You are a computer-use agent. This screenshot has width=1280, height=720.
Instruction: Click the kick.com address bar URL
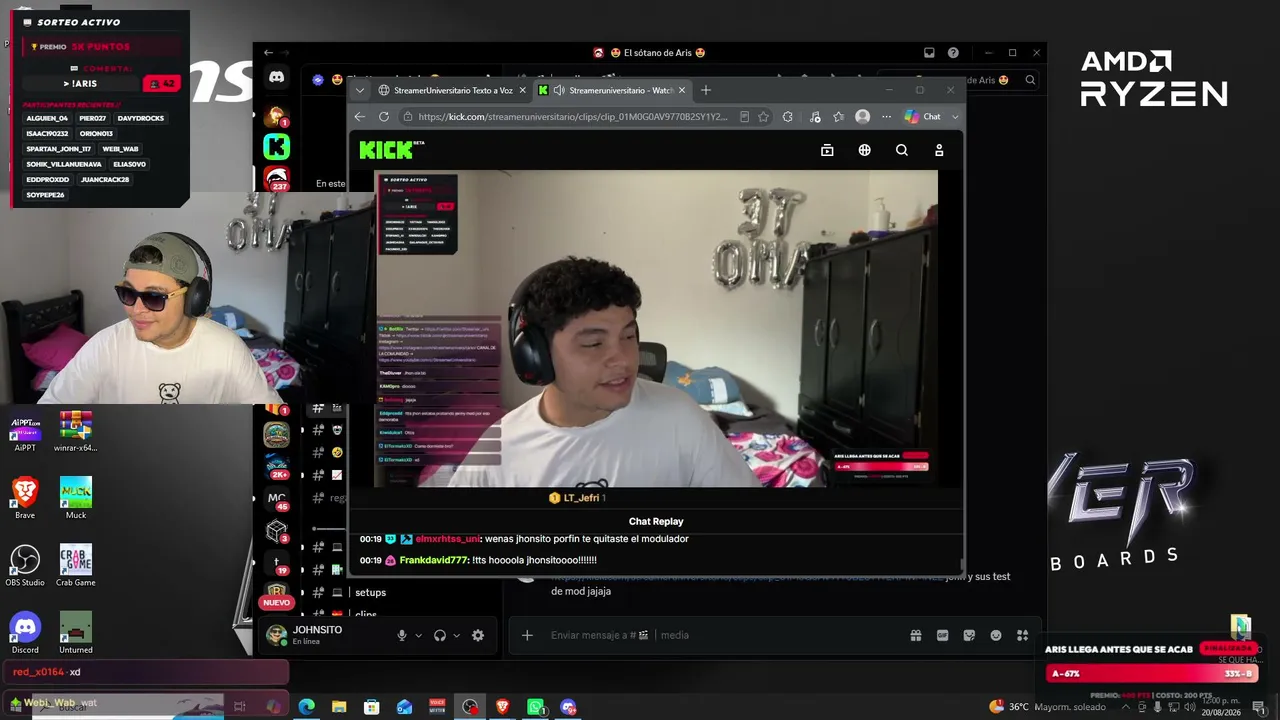coord(572,117)
